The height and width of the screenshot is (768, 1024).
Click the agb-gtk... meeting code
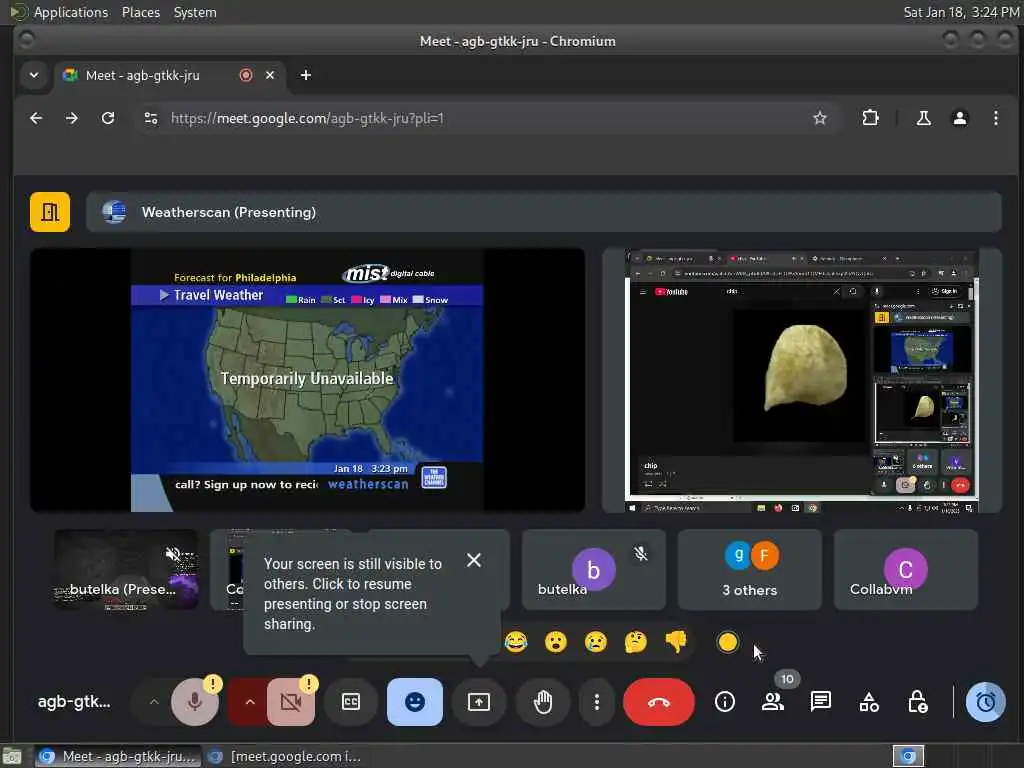(x=74, y=702)
